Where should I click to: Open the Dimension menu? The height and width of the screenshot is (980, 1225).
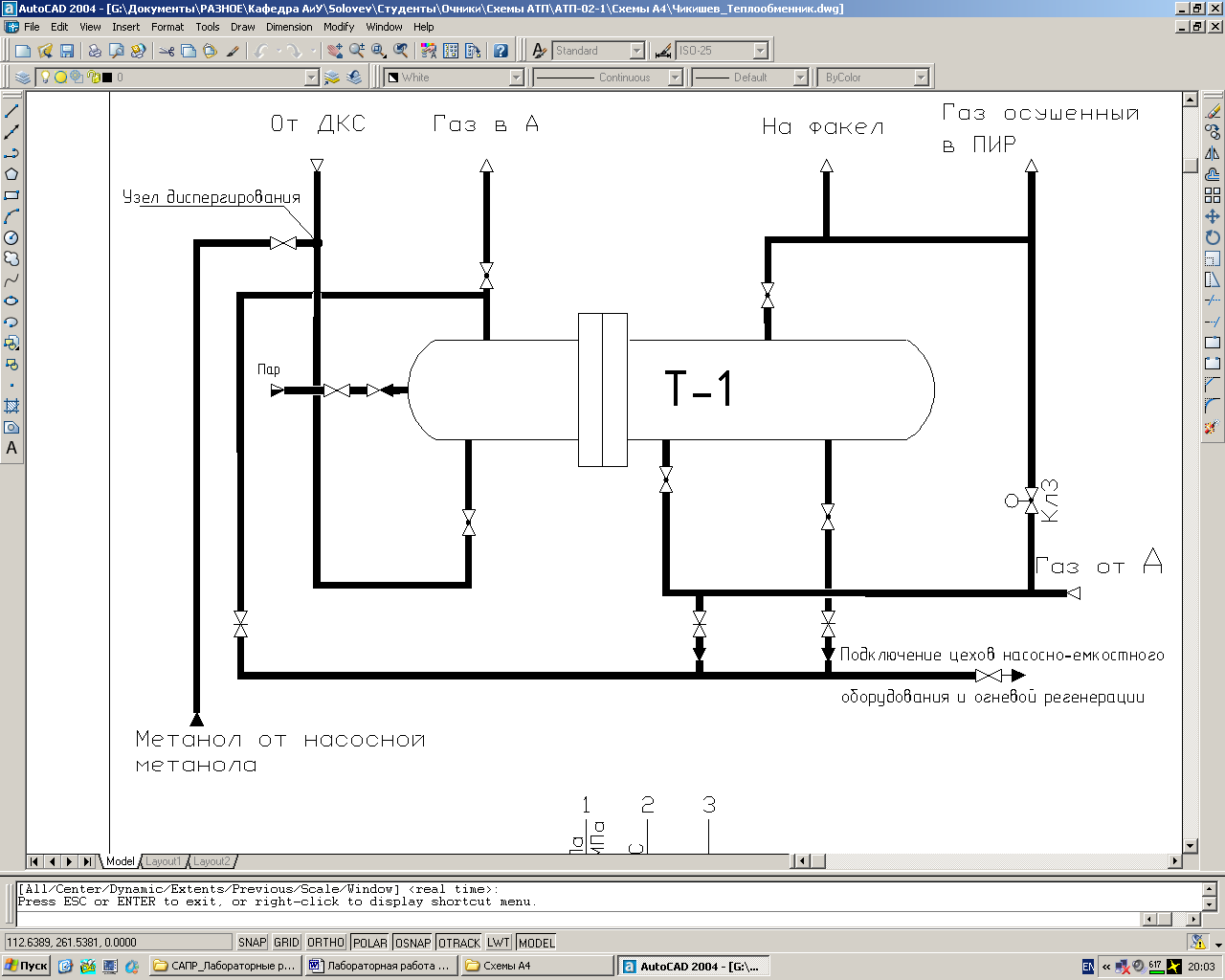click(x=289, y=27)
